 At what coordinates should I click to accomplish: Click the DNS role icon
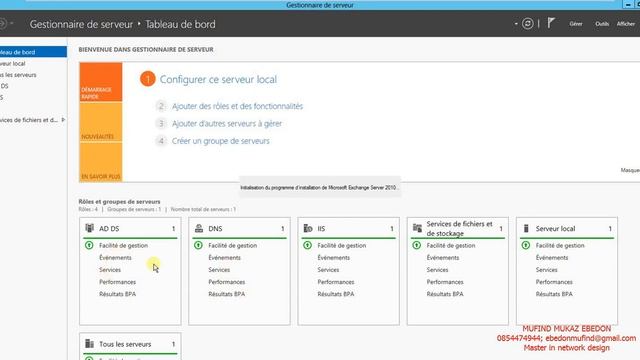pos(199,228)
